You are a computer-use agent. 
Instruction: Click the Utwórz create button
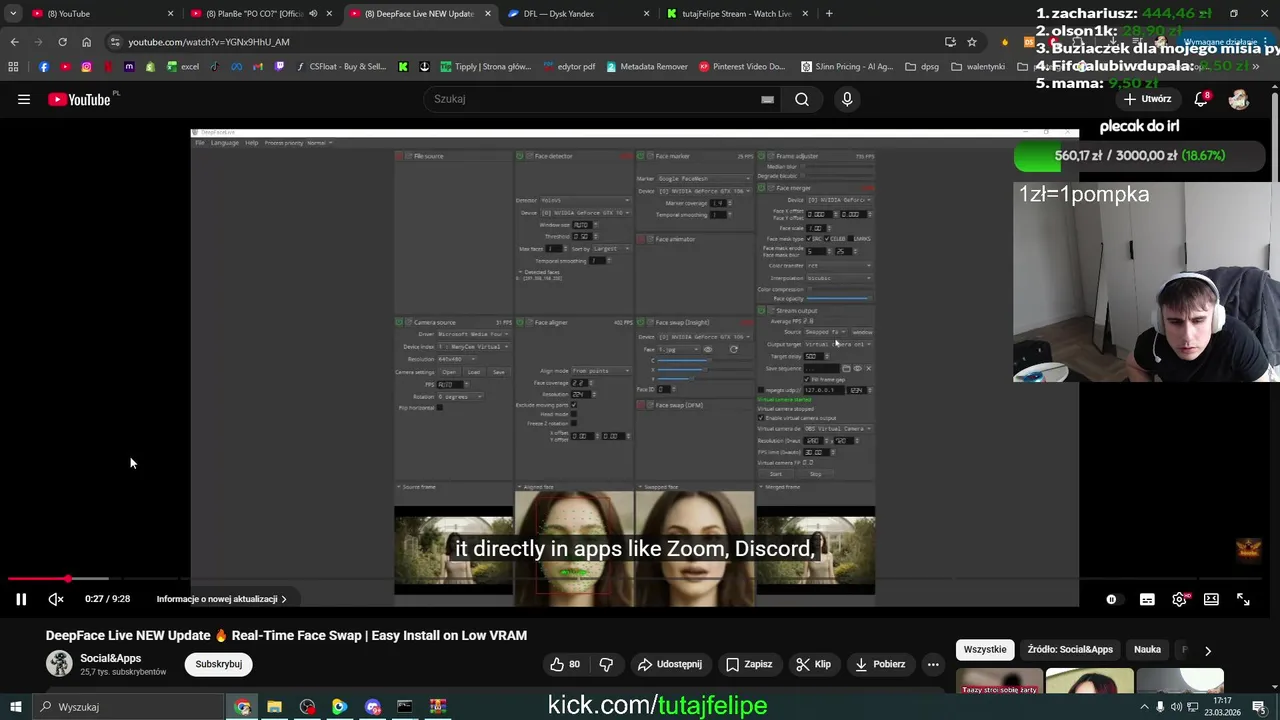point(1147,99)
